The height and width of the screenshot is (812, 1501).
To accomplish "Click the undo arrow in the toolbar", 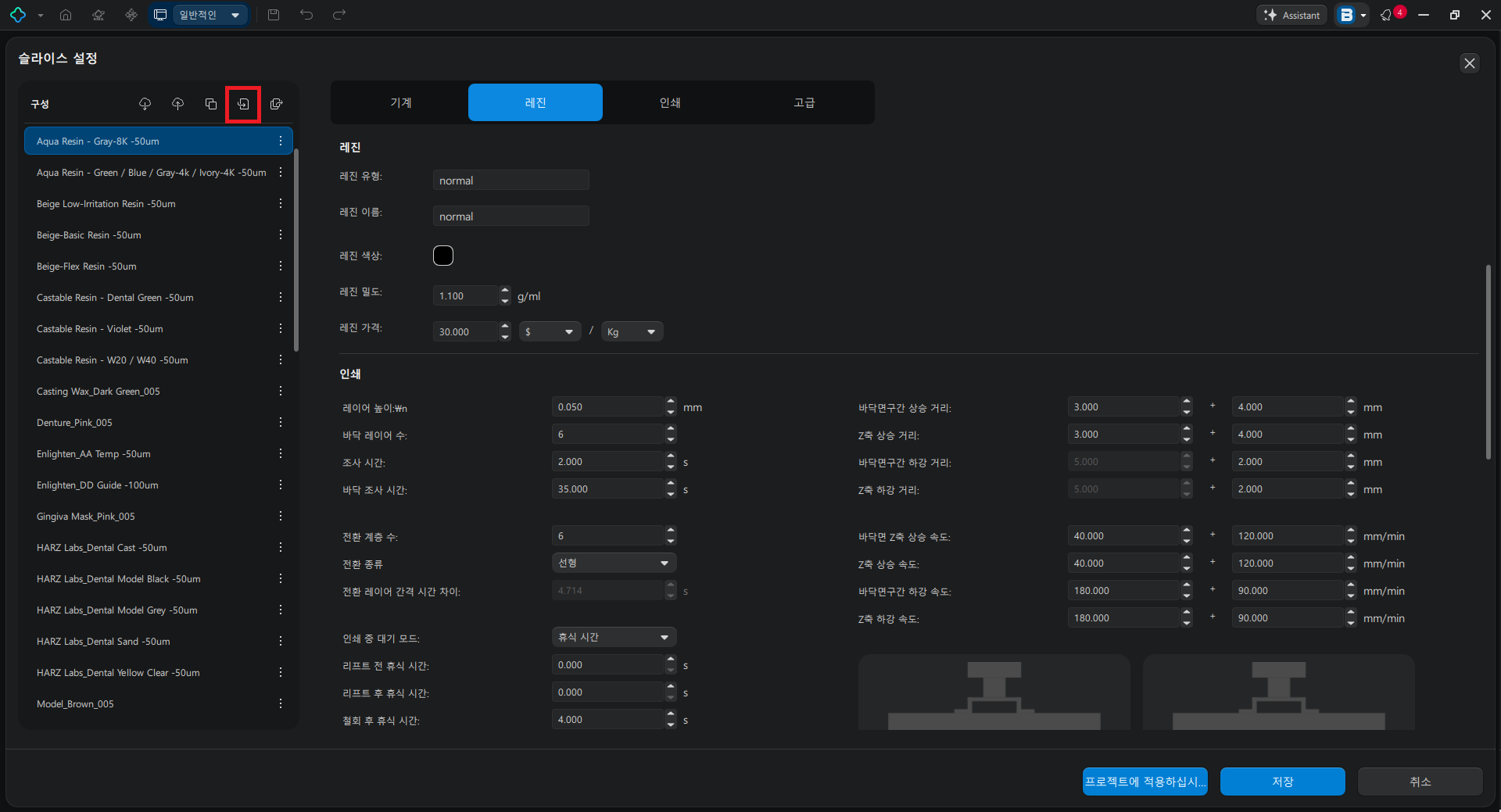I will pyautogui.click(x=306, y=15).
